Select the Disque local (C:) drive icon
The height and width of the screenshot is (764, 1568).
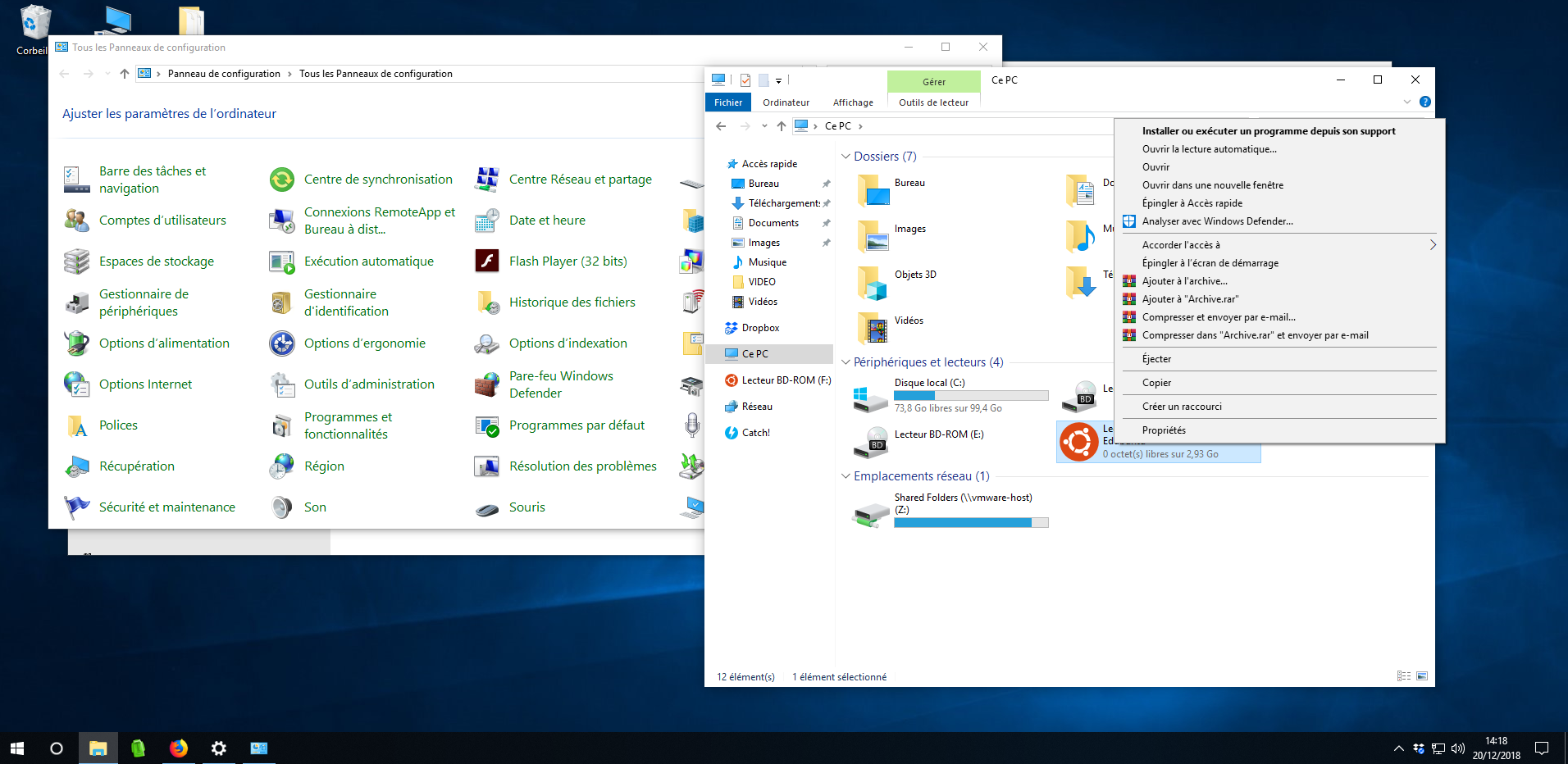pyautogui.click(x=870, y=397)
